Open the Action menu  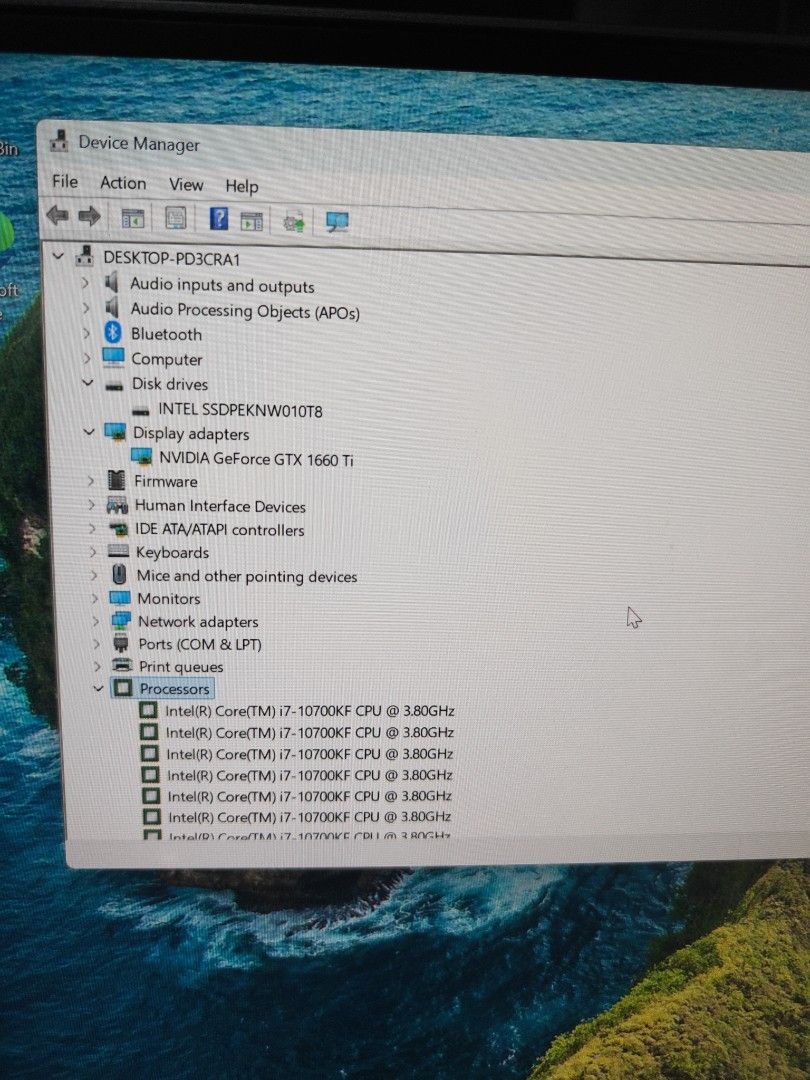coord(122,184)
